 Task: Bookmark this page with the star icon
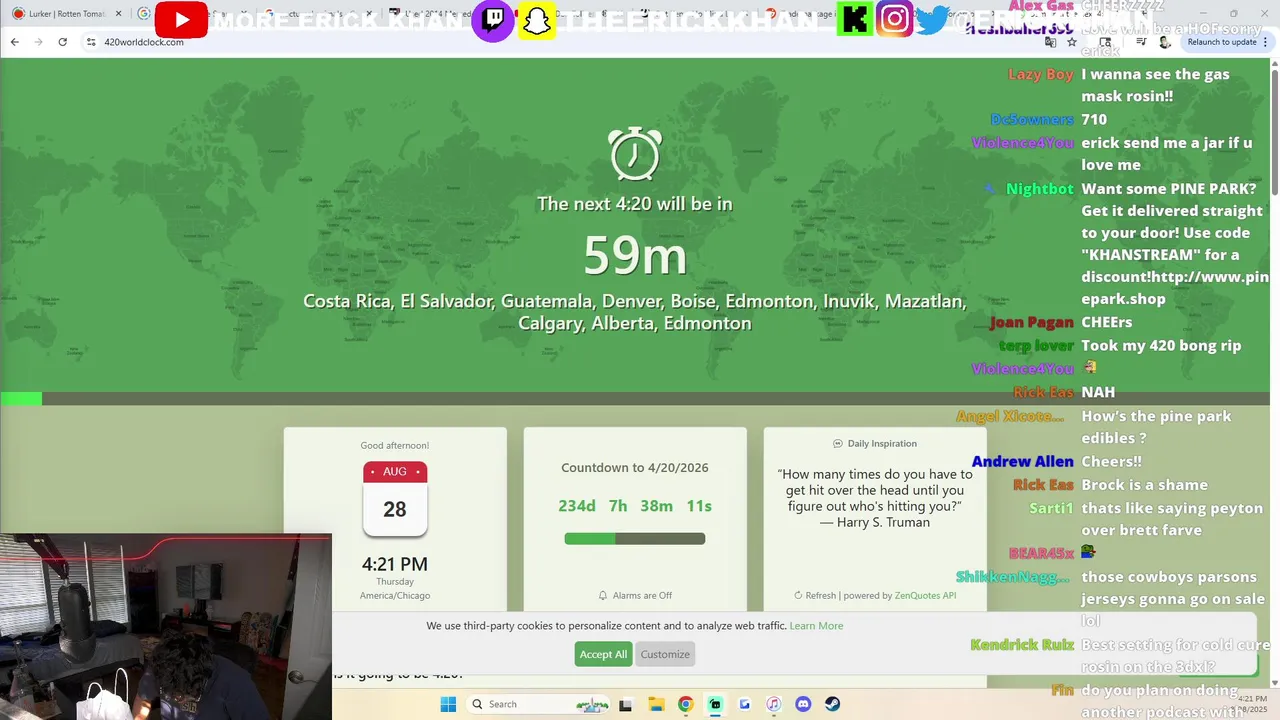click(1071, 42)
